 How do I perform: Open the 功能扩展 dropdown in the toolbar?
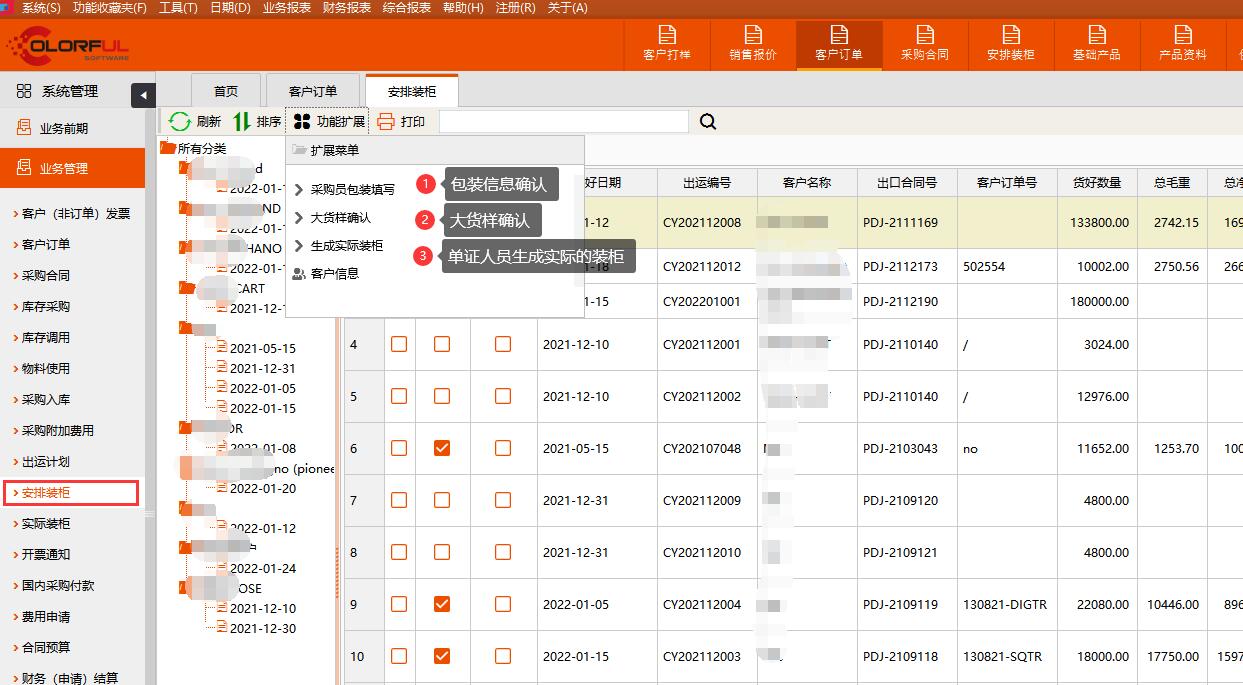tap(328, 122)
